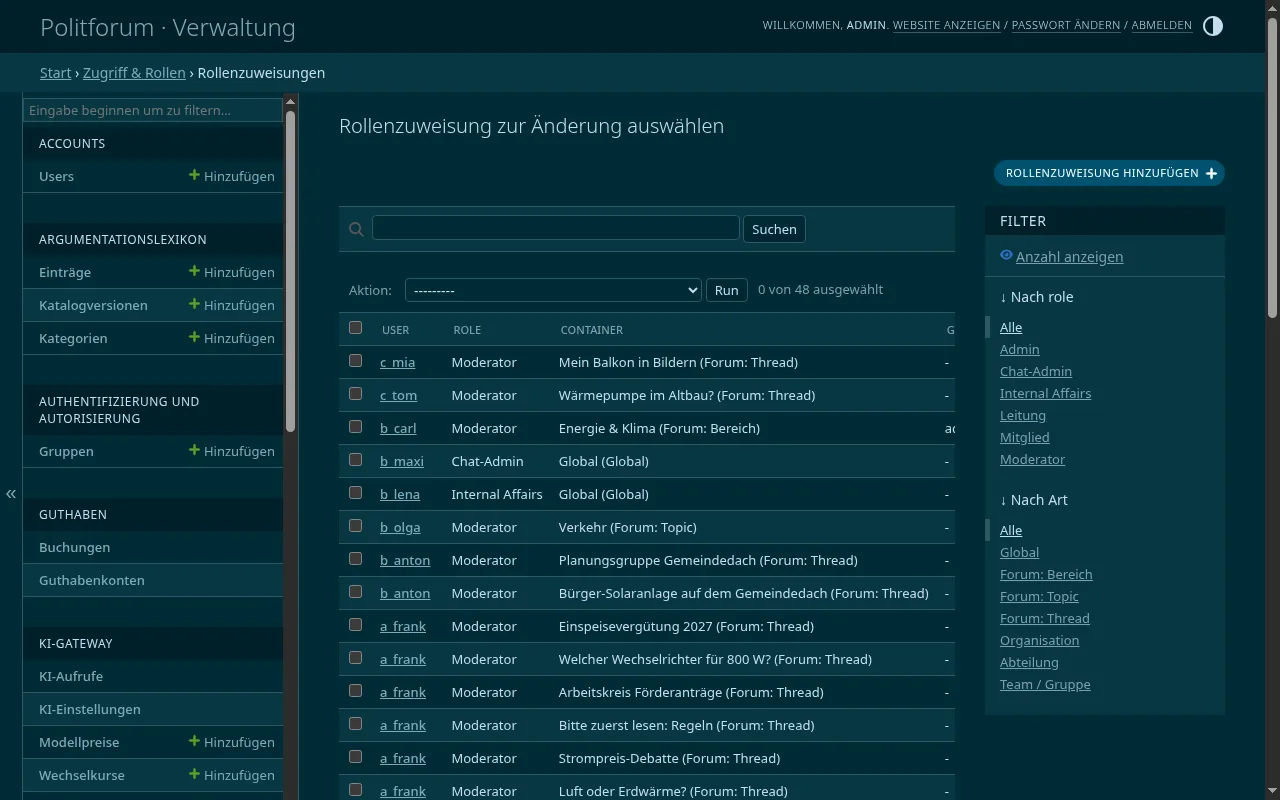
Task: Collapse the sidebar with the double-chevron icon
Action: coord(11,494)
